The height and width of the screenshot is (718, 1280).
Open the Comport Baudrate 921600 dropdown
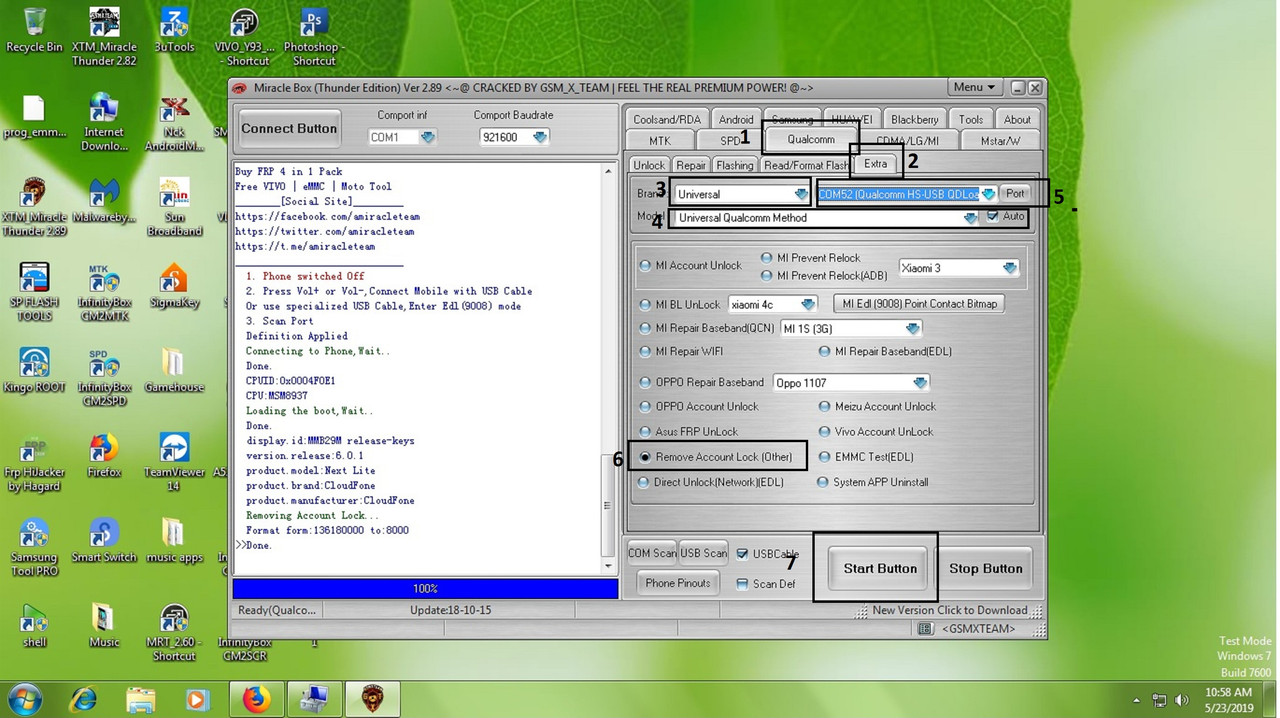(539, 137)
